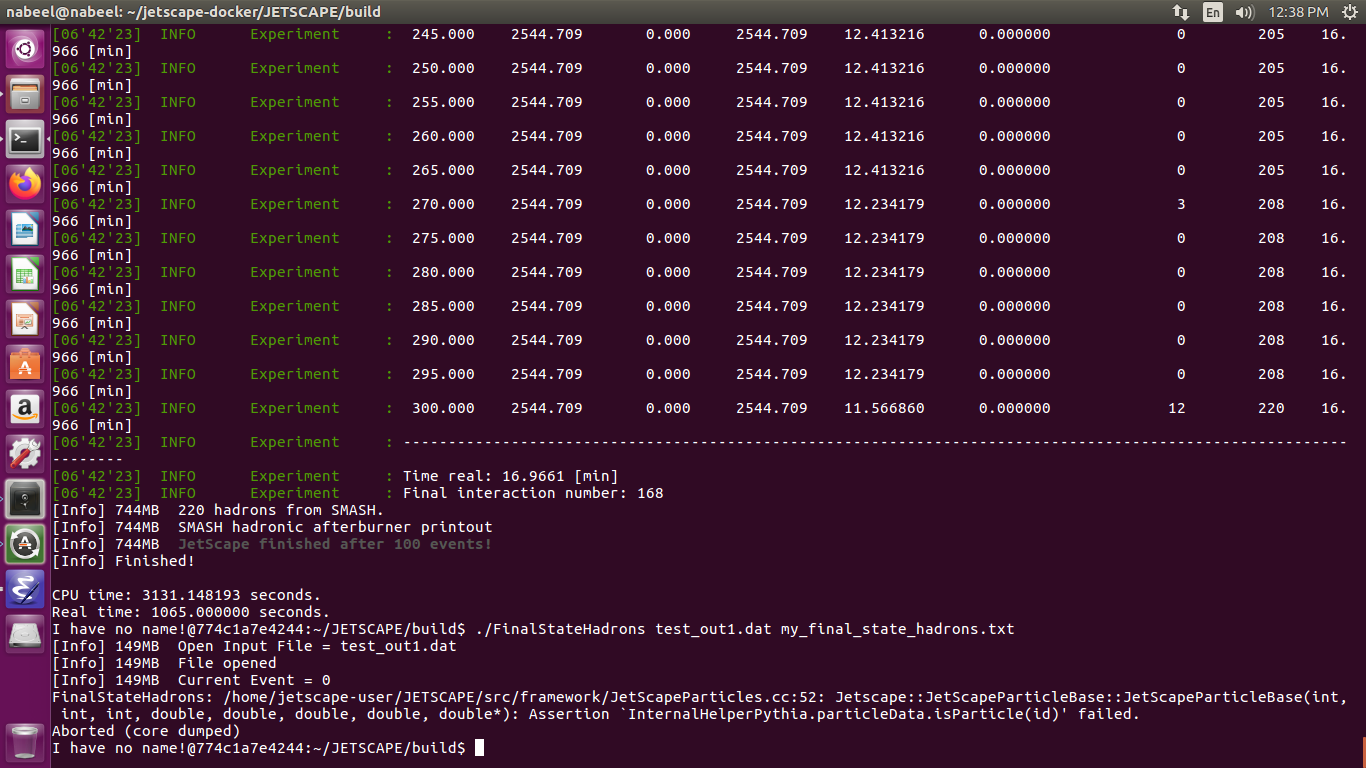Open LibreOffice Impress from the dock
Screen dimensions: 1366x768
pyautogui.click(x=25, y=317)
